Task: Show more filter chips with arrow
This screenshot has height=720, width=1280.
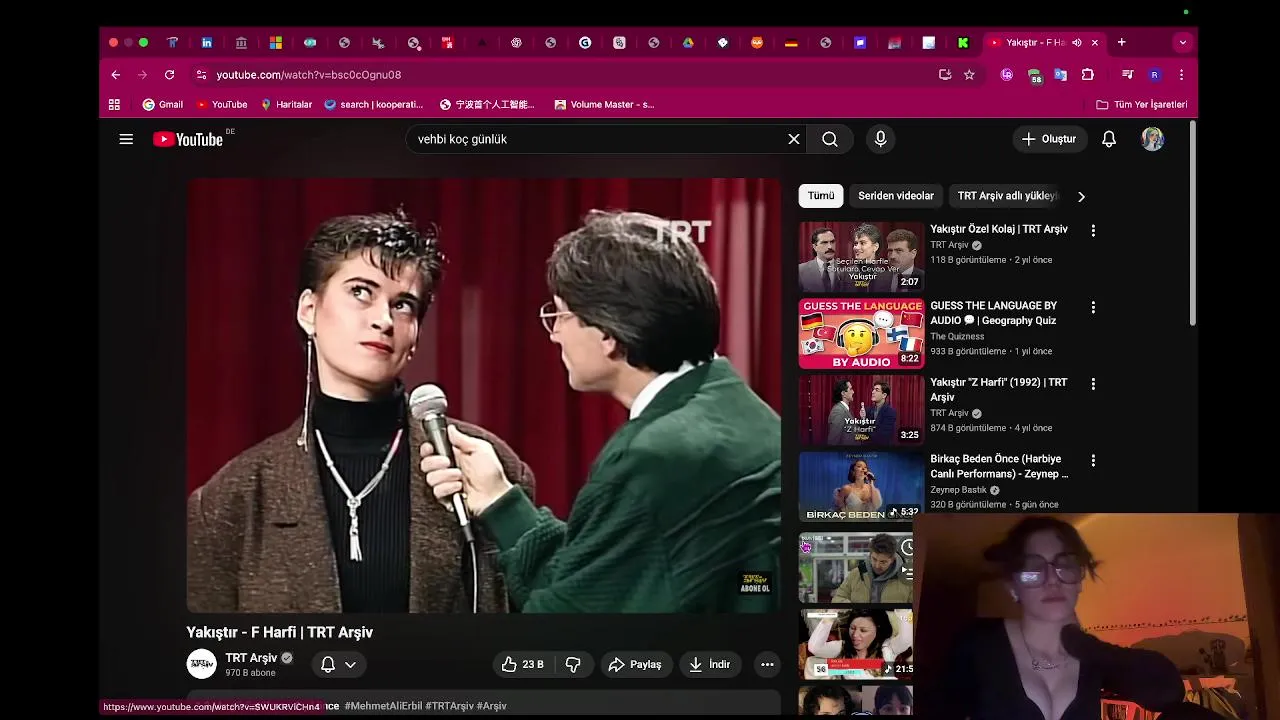Action: point(1081,196)
